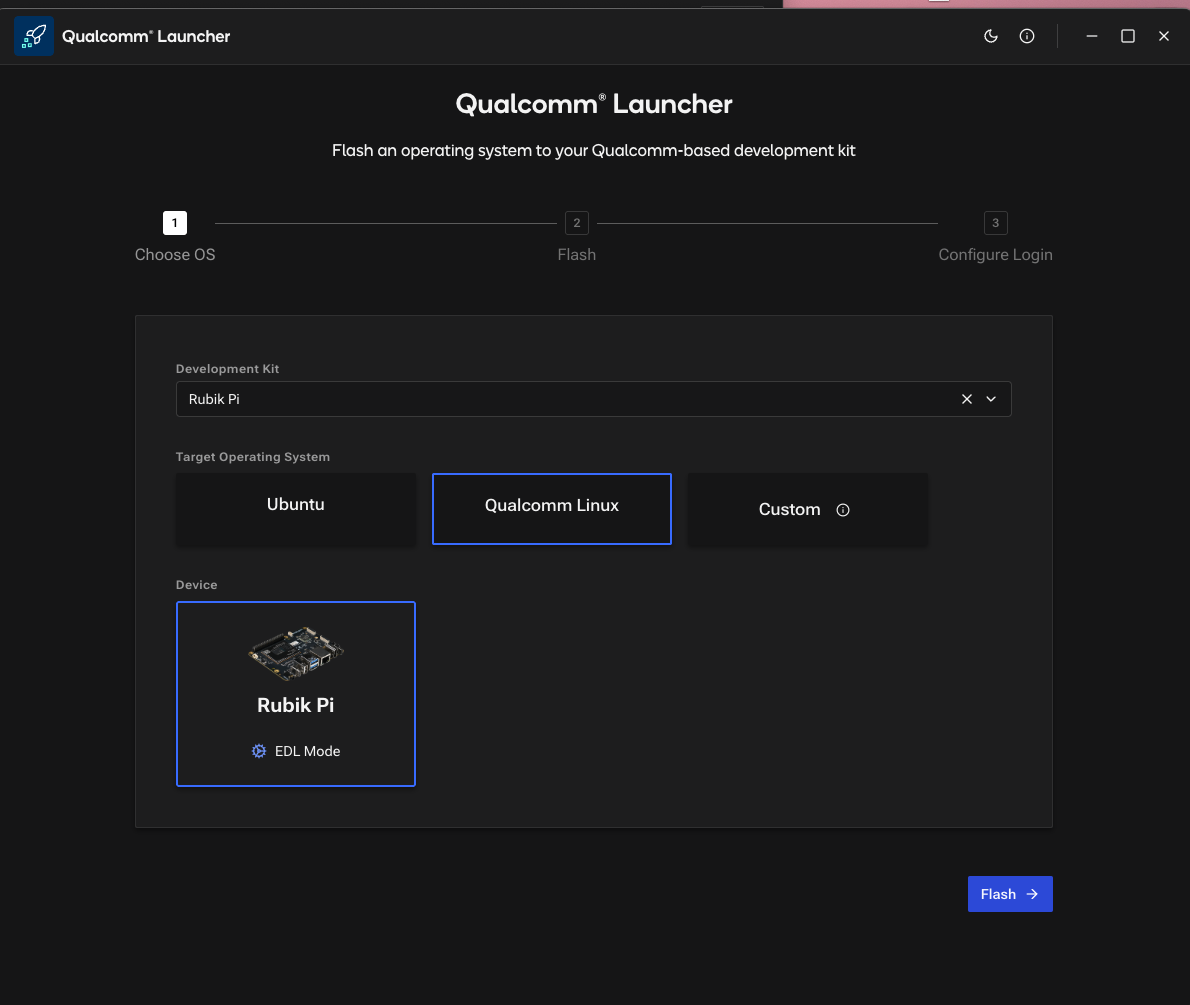Click the Development Kit field showing Rubik Pi
The height and width of the screenshot is (1005, 1190).
(593, 399)
